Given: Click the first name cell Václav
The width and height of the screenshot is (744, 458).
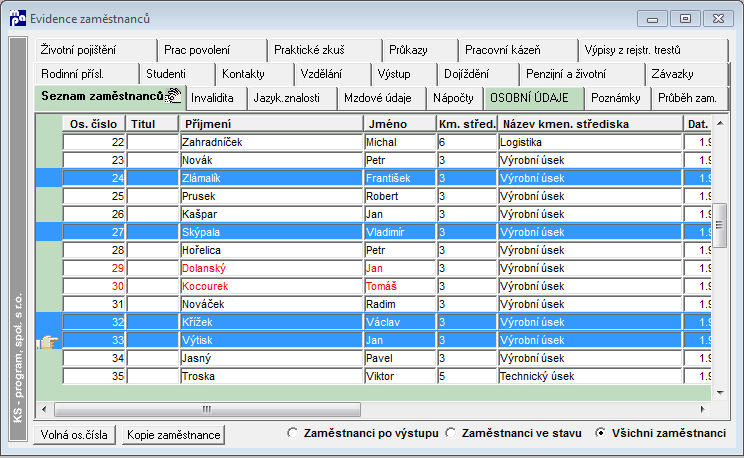Looking at the screenshot, I should tap(400, 323).
